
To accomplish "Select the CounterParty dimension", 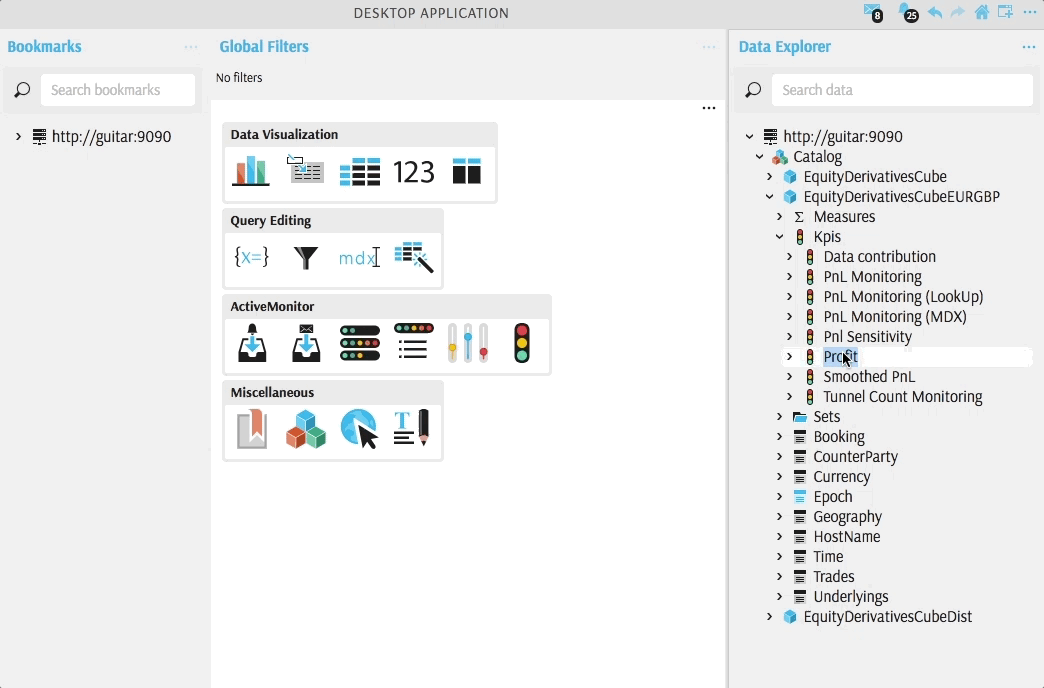I will tap(856, 456).
